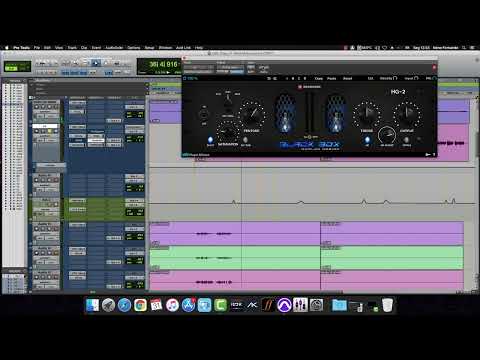Open the Window menu
The image size is (480, 360).
click(165, 48)
